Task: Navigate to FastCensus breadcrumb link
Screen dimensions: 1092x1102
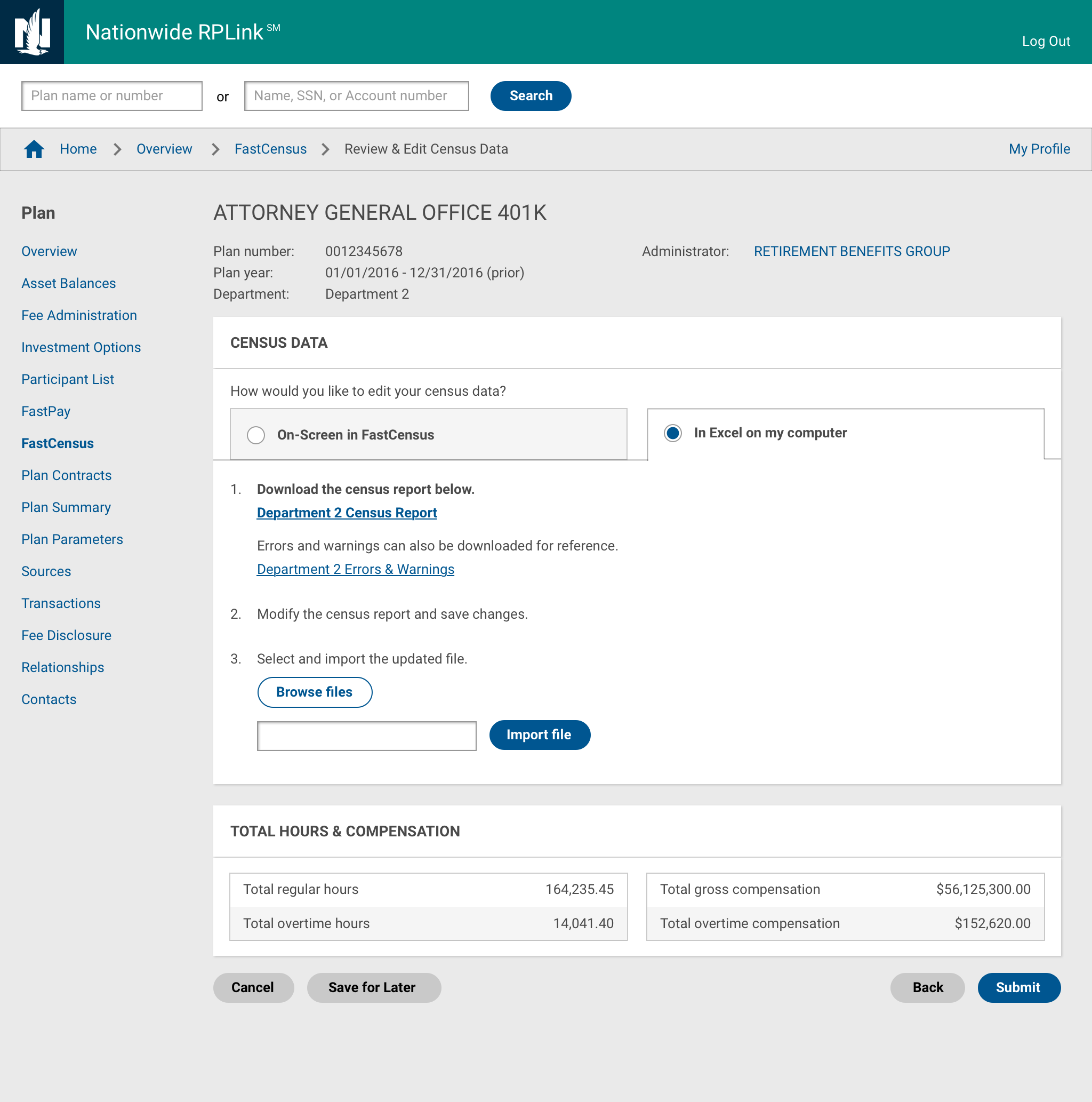Action: (270, 149)
